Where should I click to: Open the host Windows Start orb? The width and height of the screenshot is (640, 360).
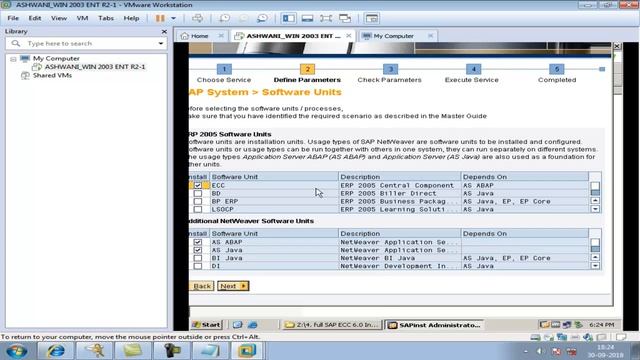point(17,351)
